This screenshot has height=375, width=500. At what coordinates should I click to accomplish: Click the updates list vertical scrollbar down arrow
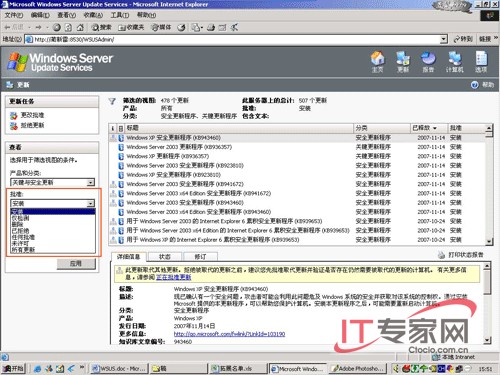tap(489, 242)
